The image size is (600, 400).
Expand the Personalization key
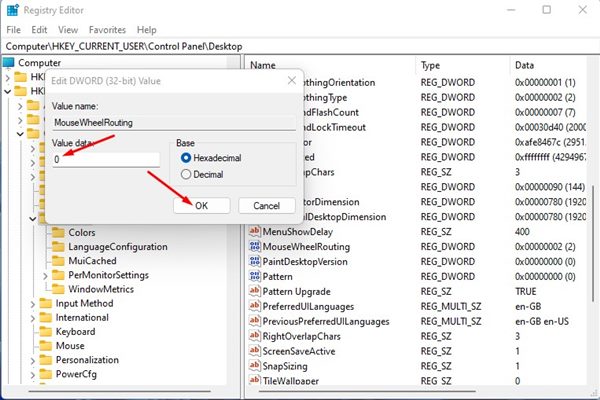(x=33, y=361)
